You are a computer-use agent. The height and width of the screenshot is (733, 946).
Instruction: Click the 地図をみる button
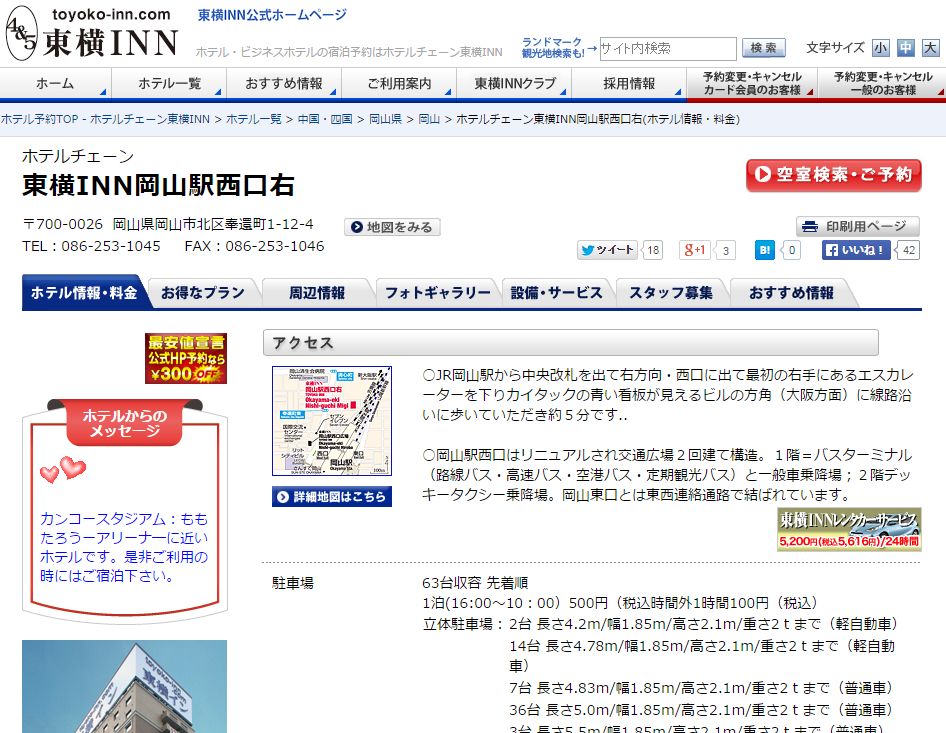coord(392,227)
